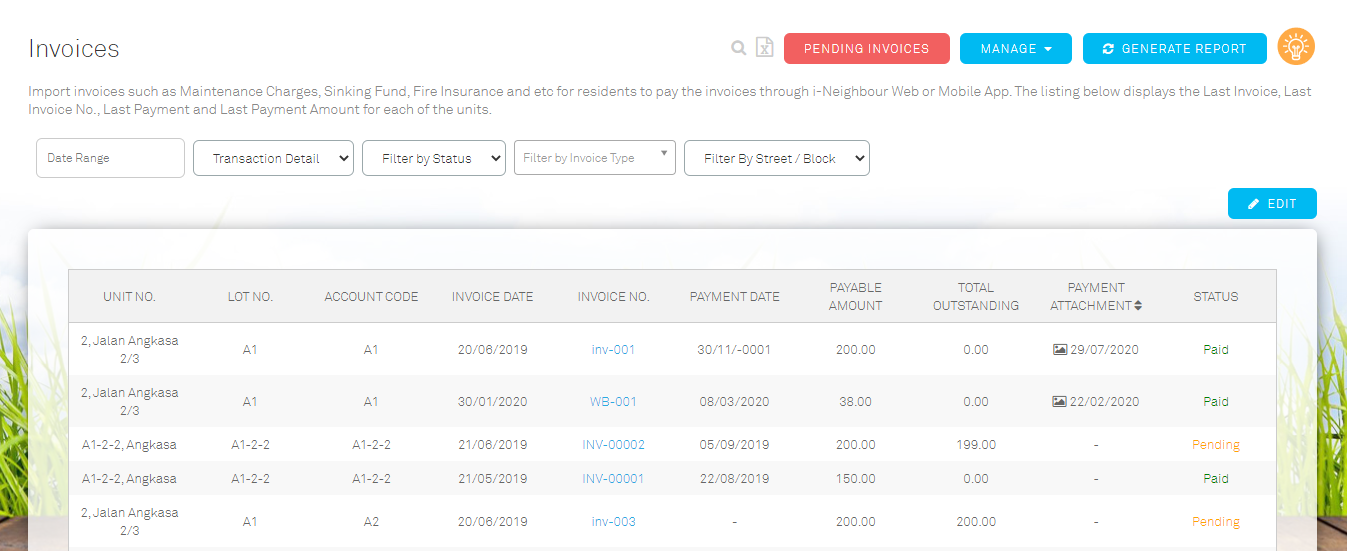Viewport: 1347px width, 551px height.
Task: Open invoice link inv-003
Action: coord(613,522)
